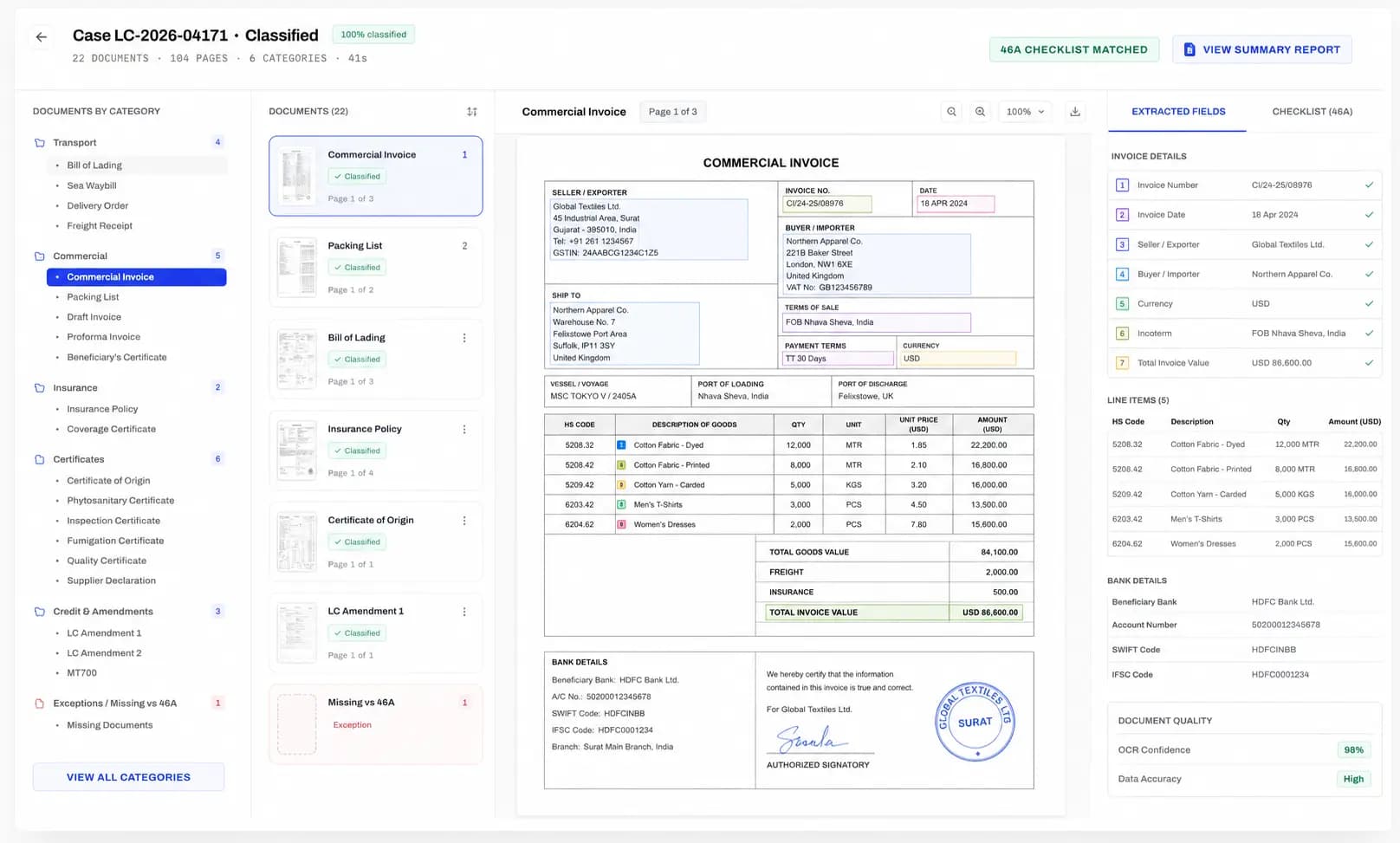Select Missing Documents in the category tree
This screenshot has width=1400, height=843.
point(110,725)
